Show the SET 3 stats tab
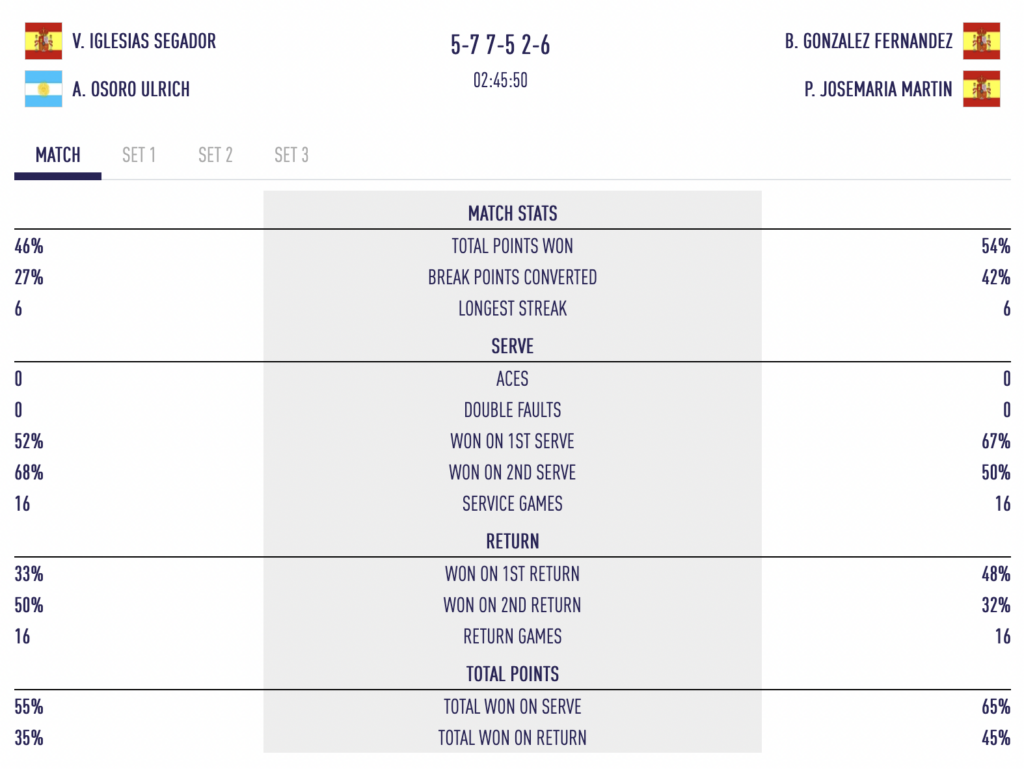Image resolution: width=1024 pixels, height=769 pixels. point(291,155)
